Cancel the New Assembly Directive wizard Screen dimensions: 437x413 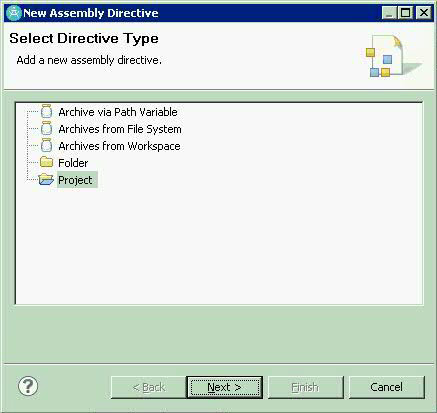point(387,387)
